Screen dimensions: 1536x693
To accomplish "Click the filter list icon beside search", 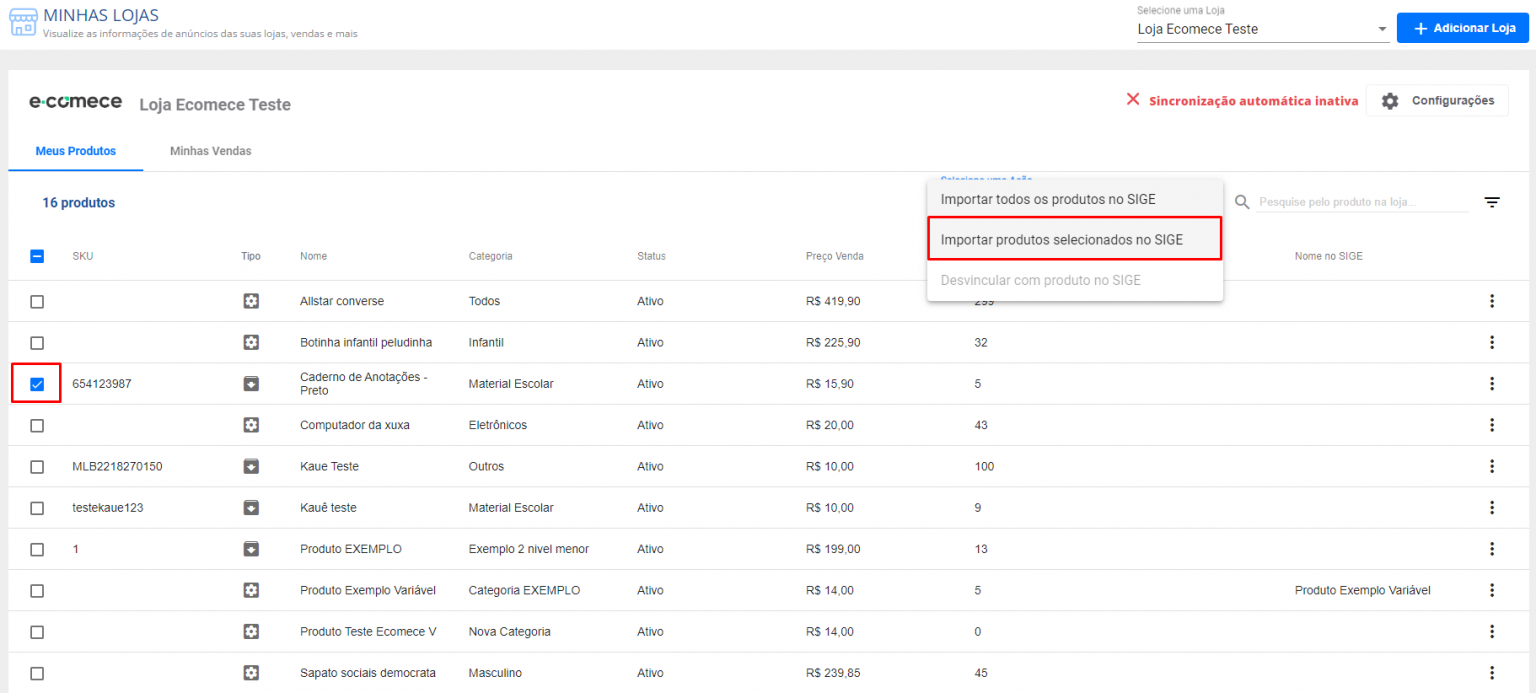I will pyautogui.click(x=1491, y=202).
